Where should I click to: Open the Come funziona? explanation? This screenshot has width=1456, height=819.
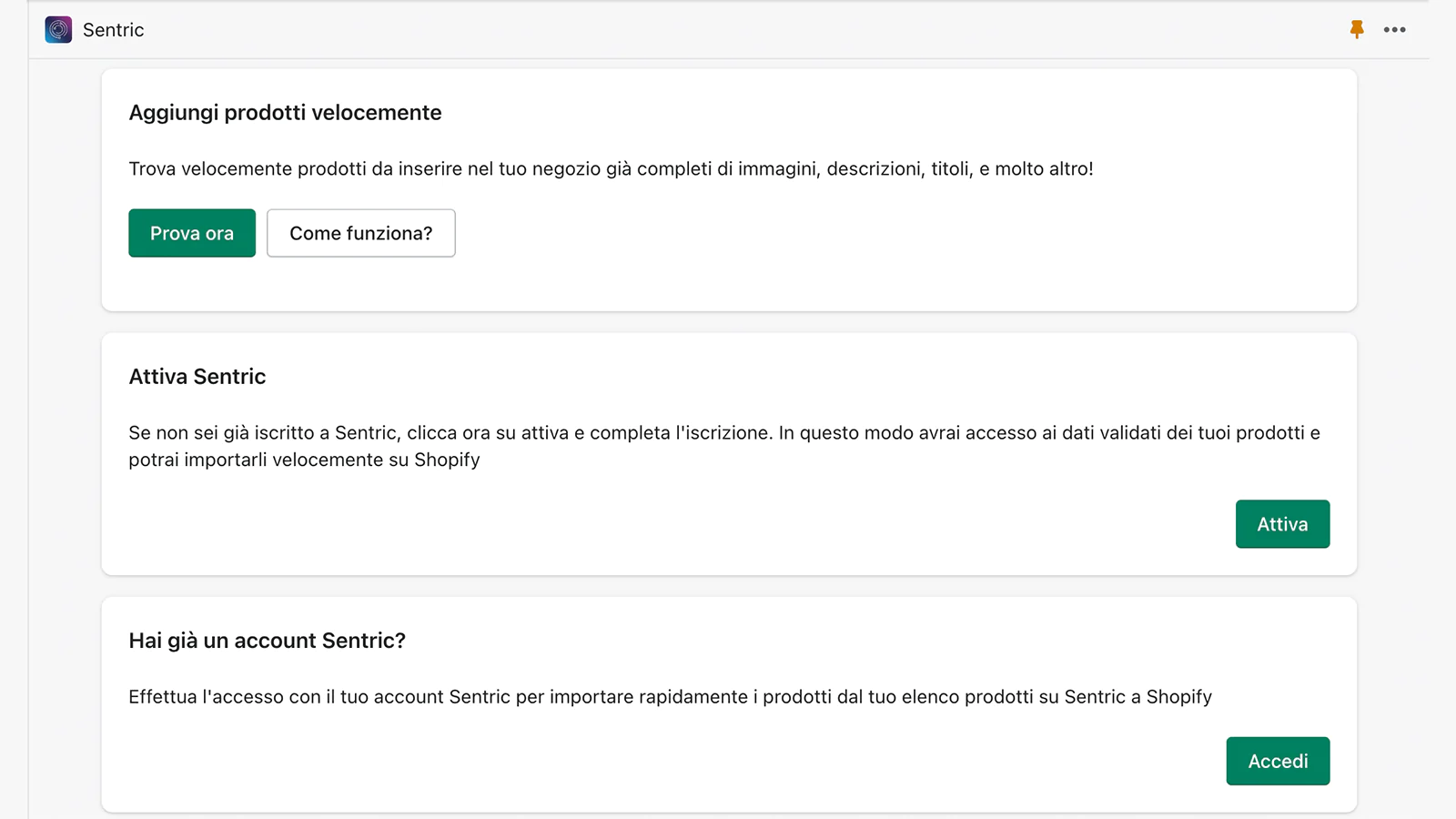click(x=361, y=233)
